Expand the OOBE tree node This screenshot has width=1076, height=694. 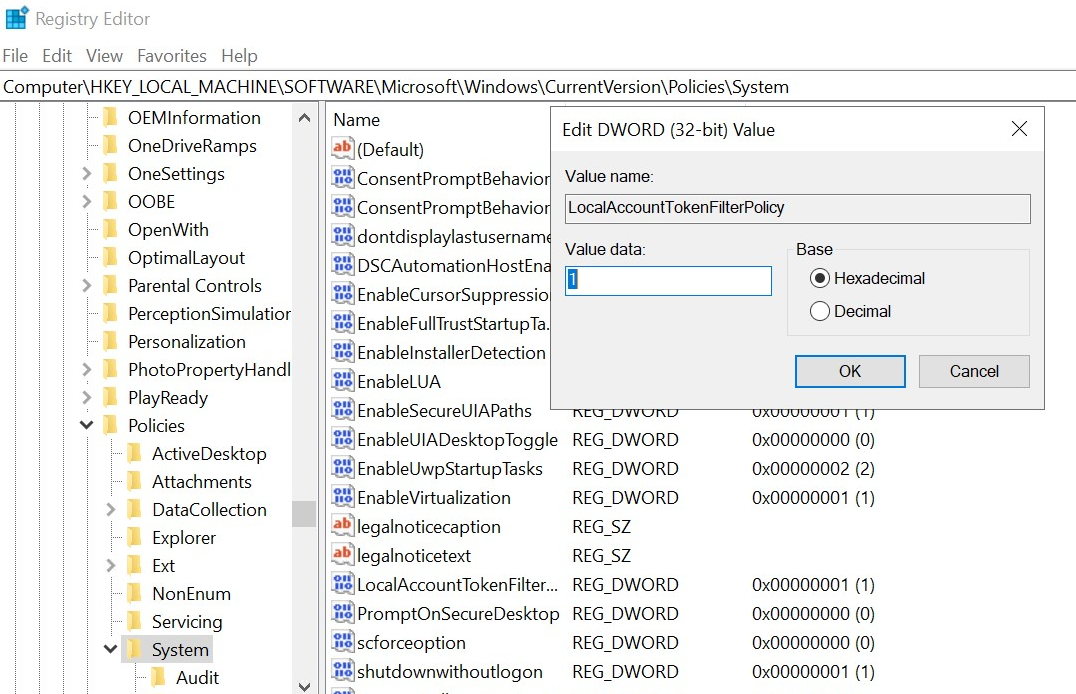coord(86,202)
